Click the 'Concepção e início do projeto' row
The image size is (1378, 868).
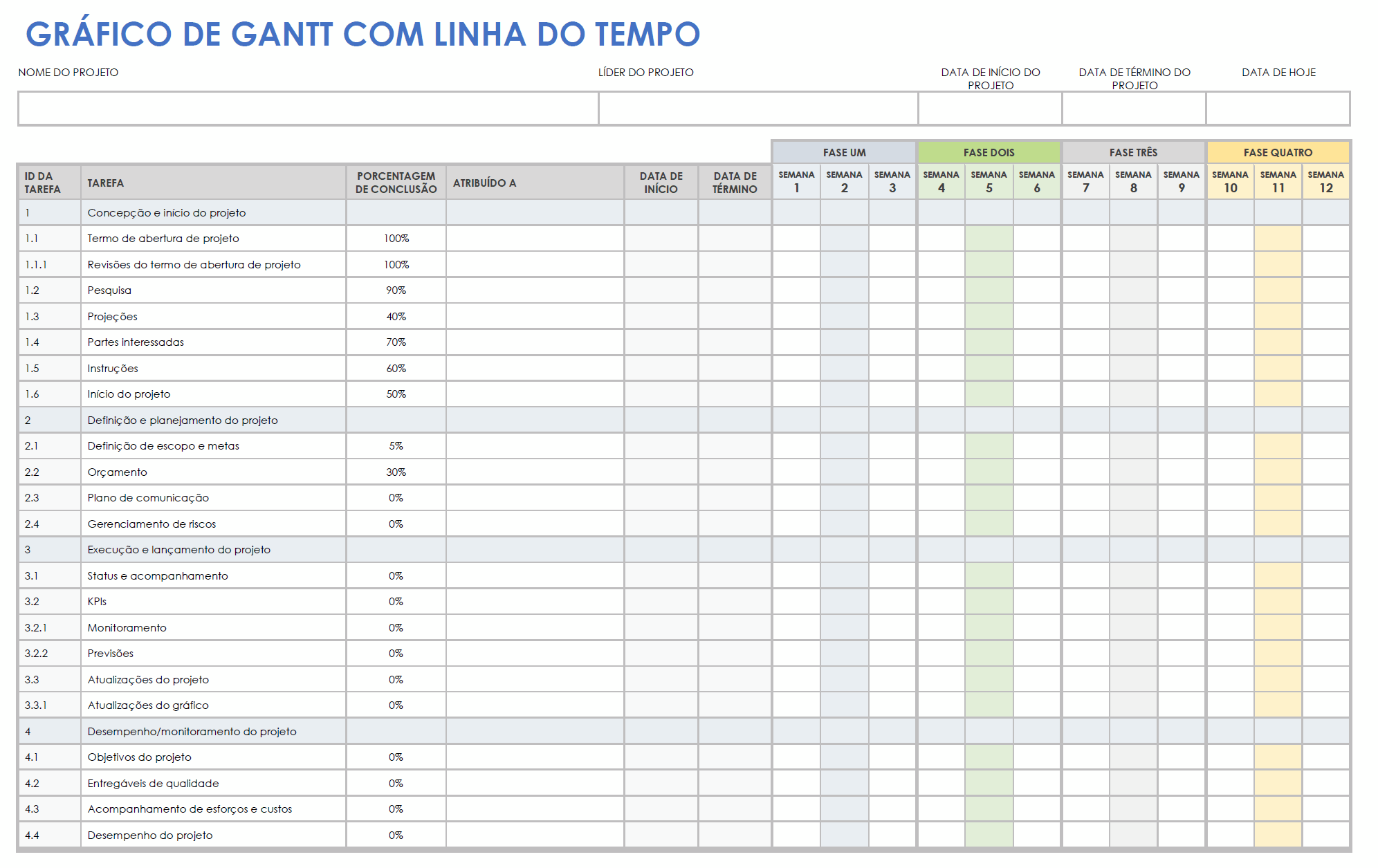683,212
